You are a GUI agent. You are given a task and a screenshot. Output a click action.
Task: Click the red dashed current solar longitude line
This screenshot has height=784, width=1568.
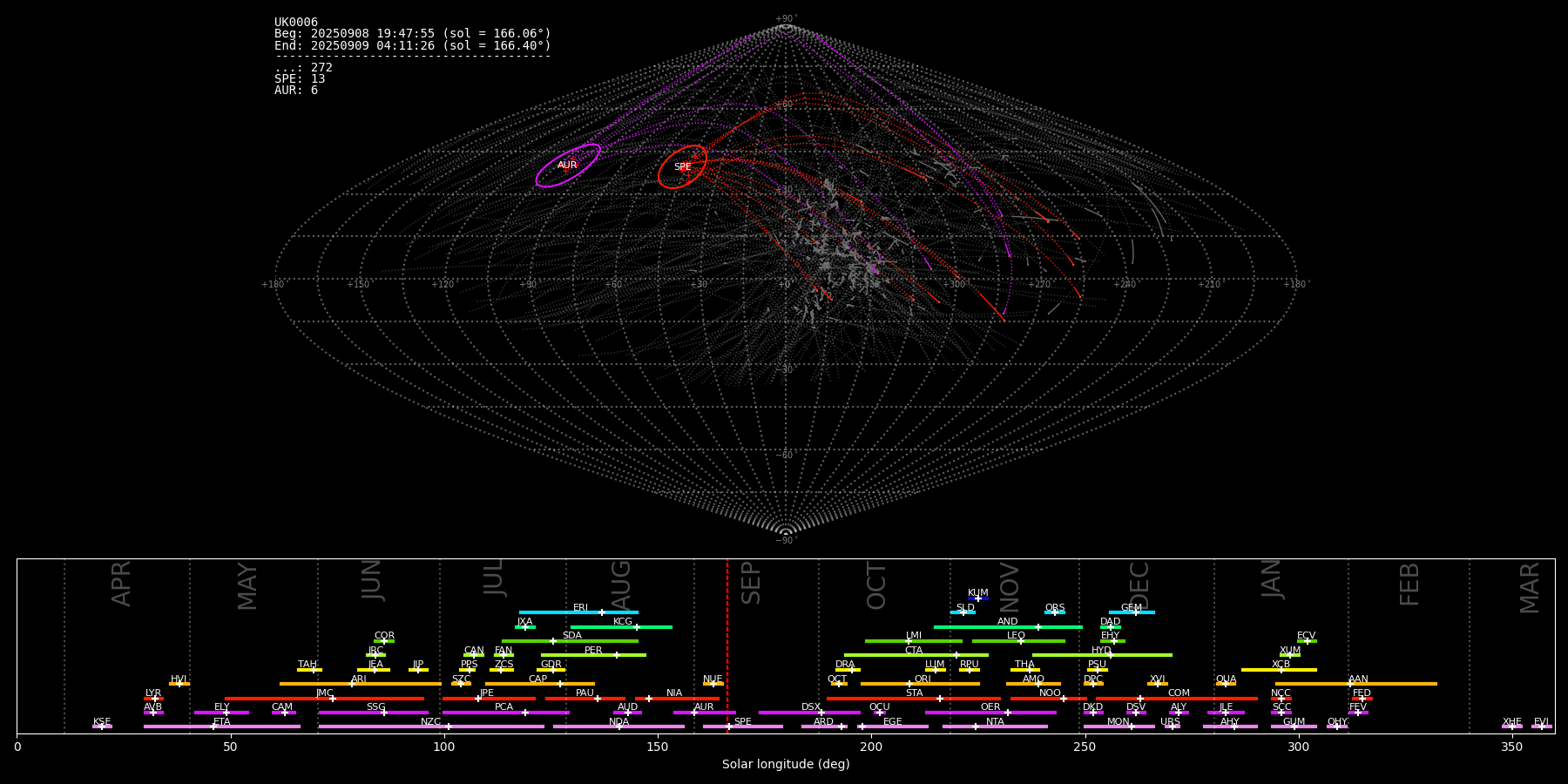tap(727, 645)
